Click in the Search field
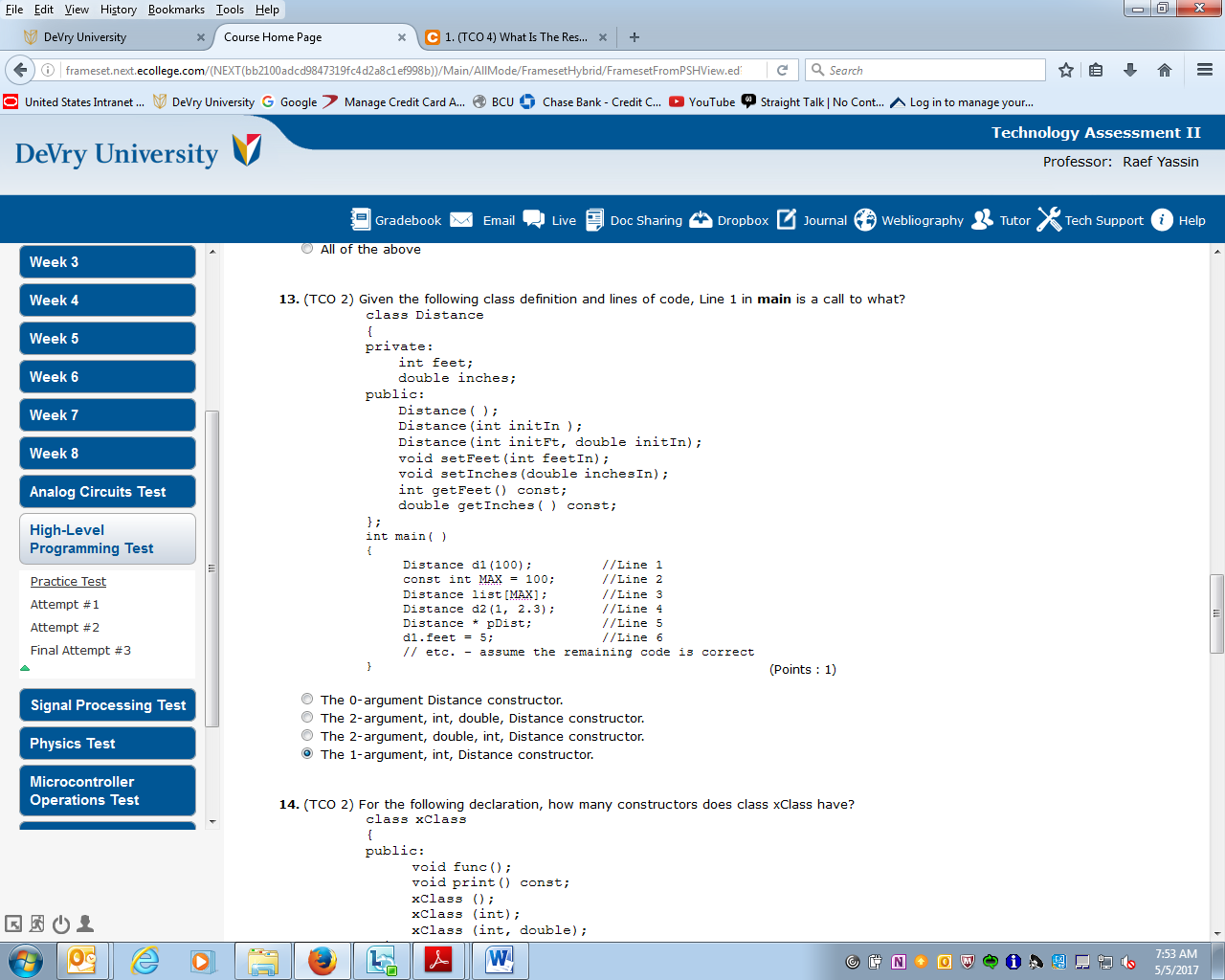The height and width of the screenshot is (980, 1225). point(924,69)
